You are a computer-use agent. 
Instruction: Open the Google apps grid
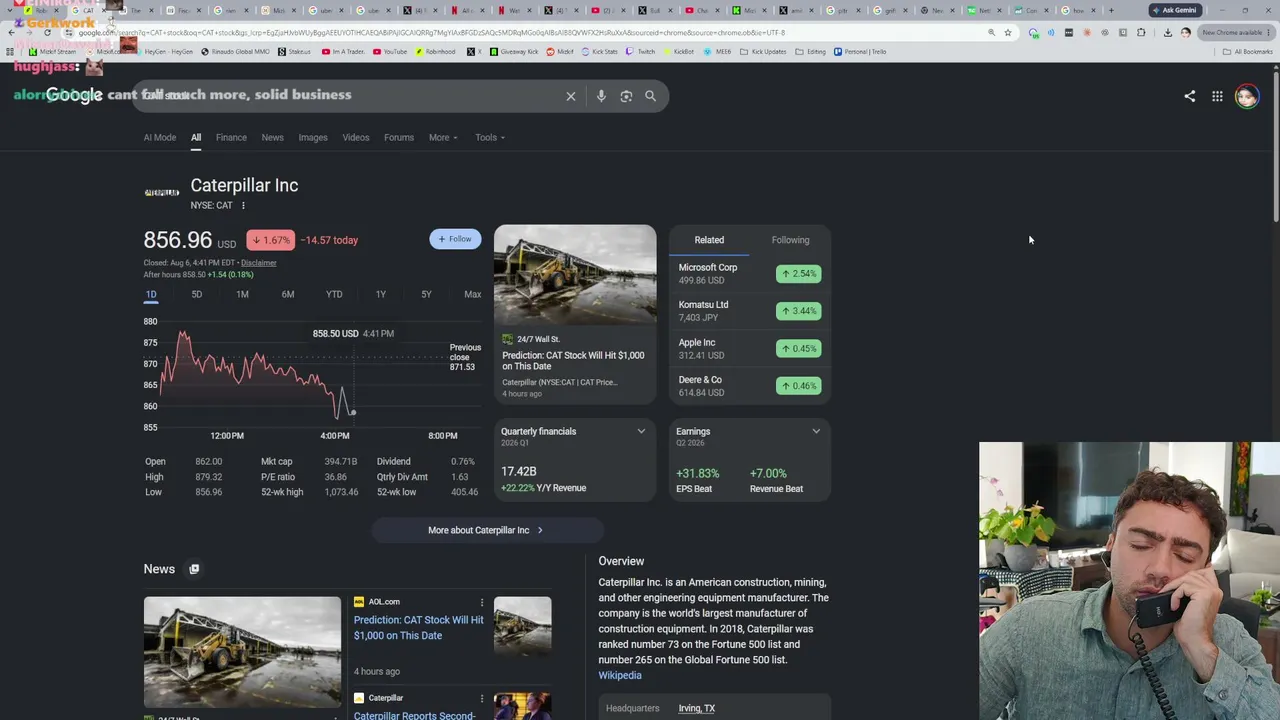(x=1217, y=96)
